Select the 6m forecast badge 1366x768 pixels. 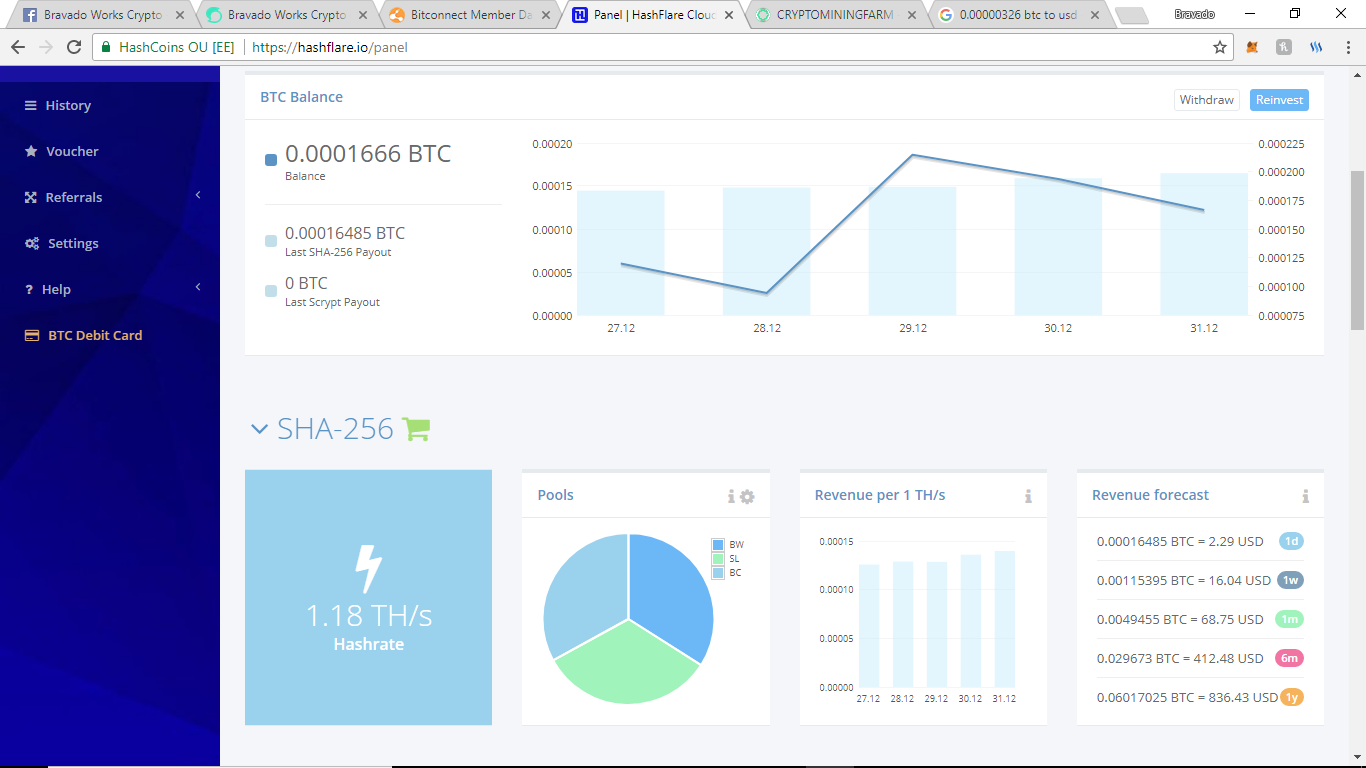click(1289, 658)
